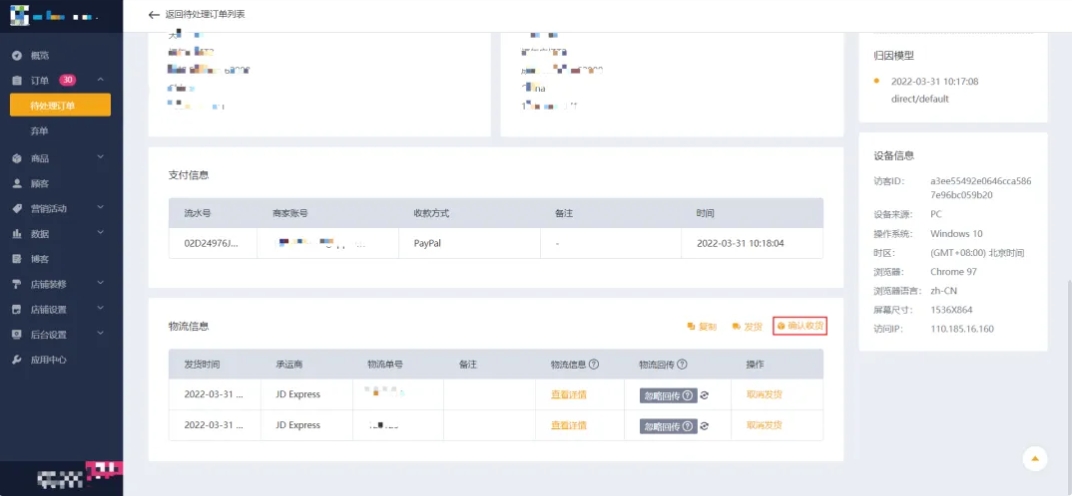Click the refresh icon in first logistics row

704,395
